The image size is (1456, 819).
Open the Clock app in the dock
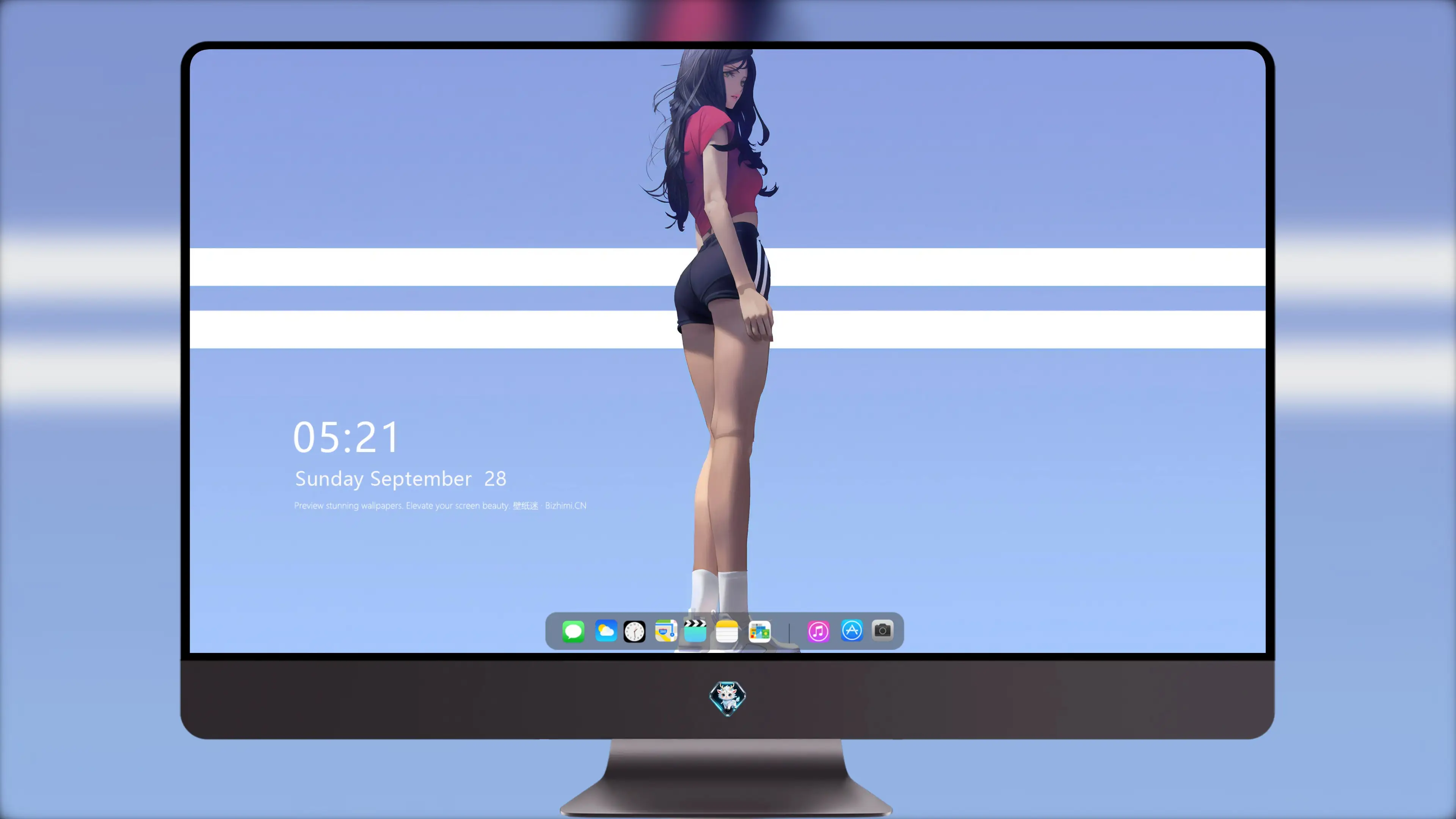(634, 631)
